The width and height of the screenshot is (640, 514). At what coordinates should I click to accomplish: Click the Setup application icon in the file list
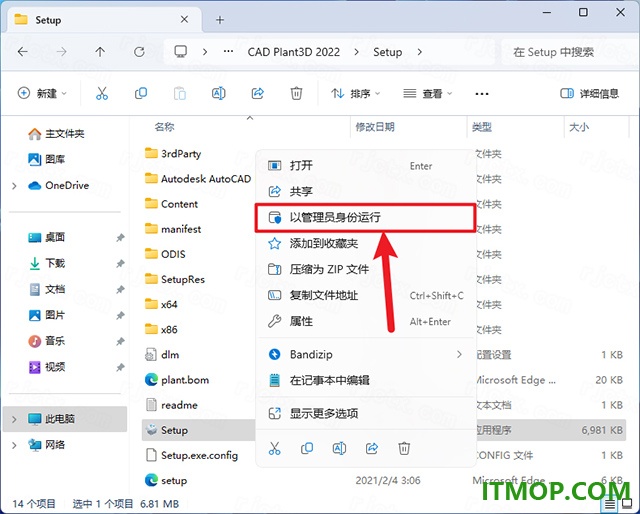pyautogui.click(x=151, y=430)
